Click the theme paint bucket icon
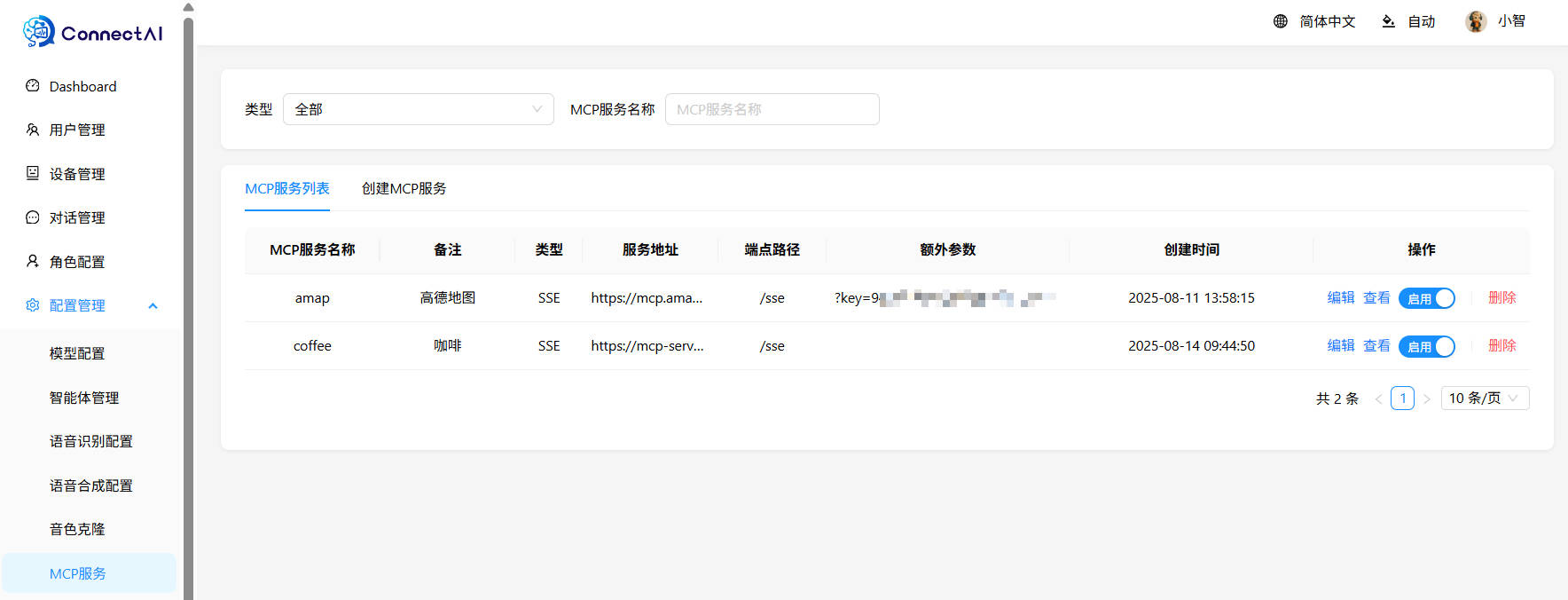The width and height of the screenshot is (1568, 600). pos(1389,21)
